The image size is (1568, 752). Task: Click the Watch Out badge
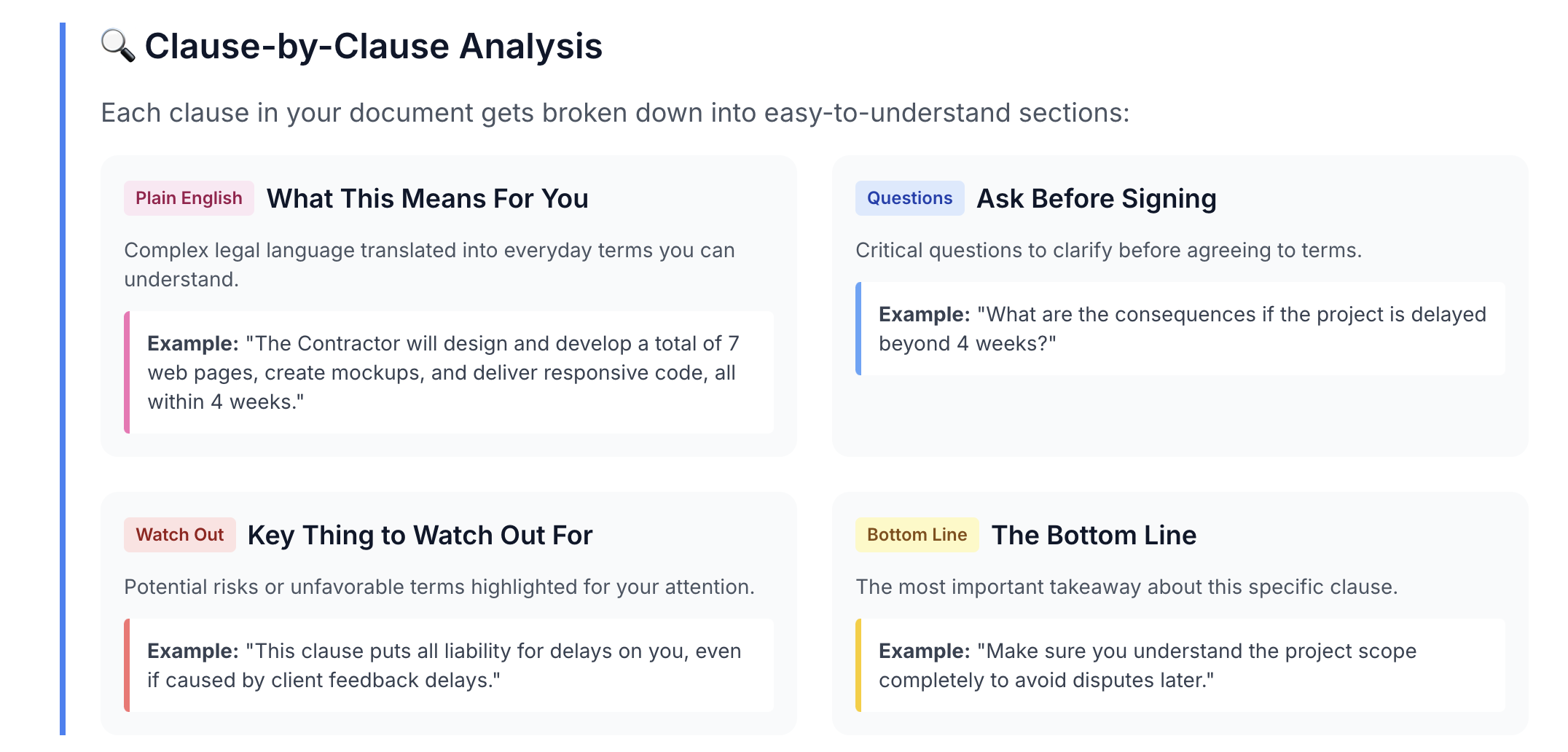point(179,535)
